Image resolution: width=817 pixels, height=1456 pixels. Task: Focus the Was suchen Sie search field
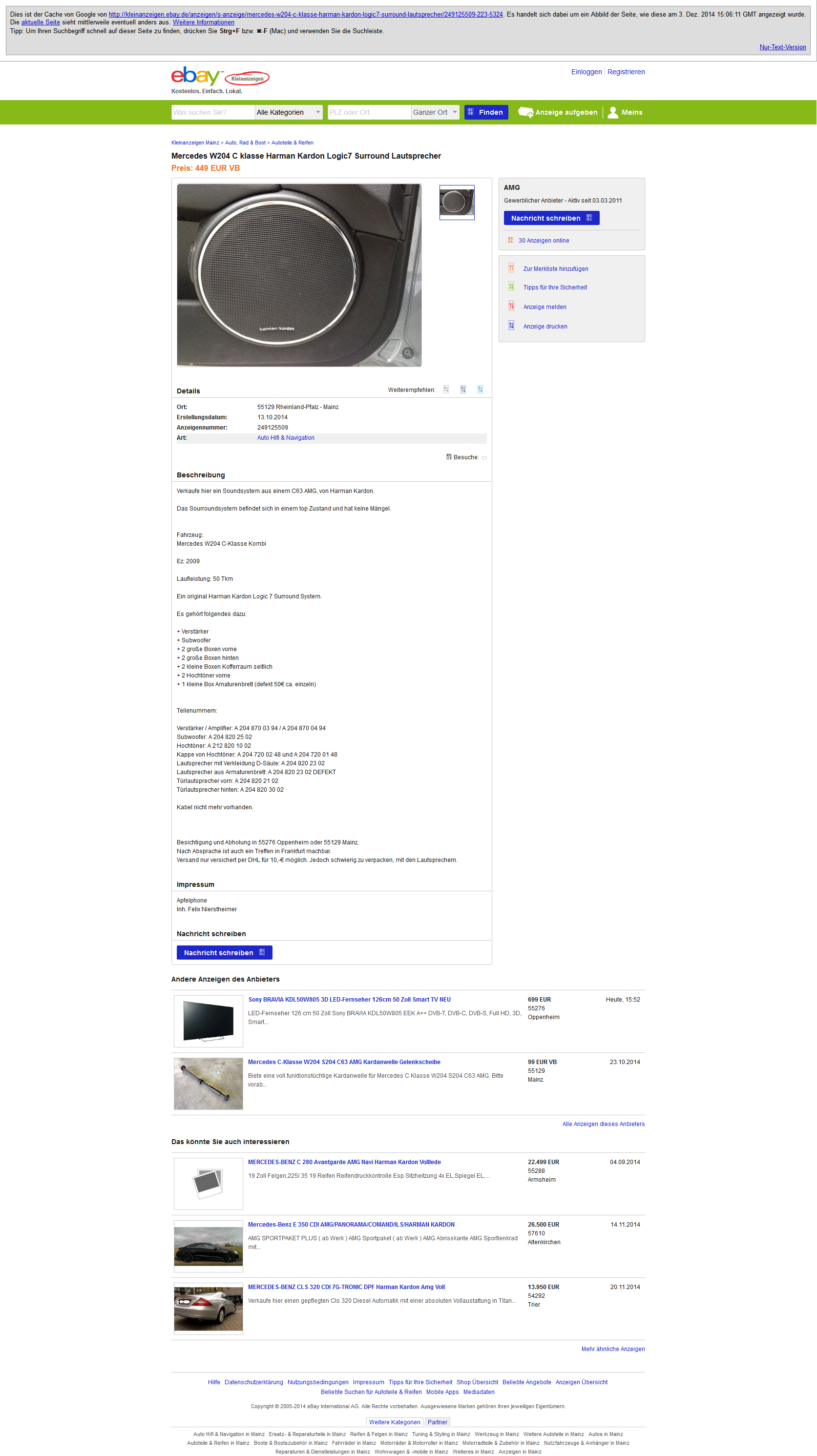(x=212, y=112)
